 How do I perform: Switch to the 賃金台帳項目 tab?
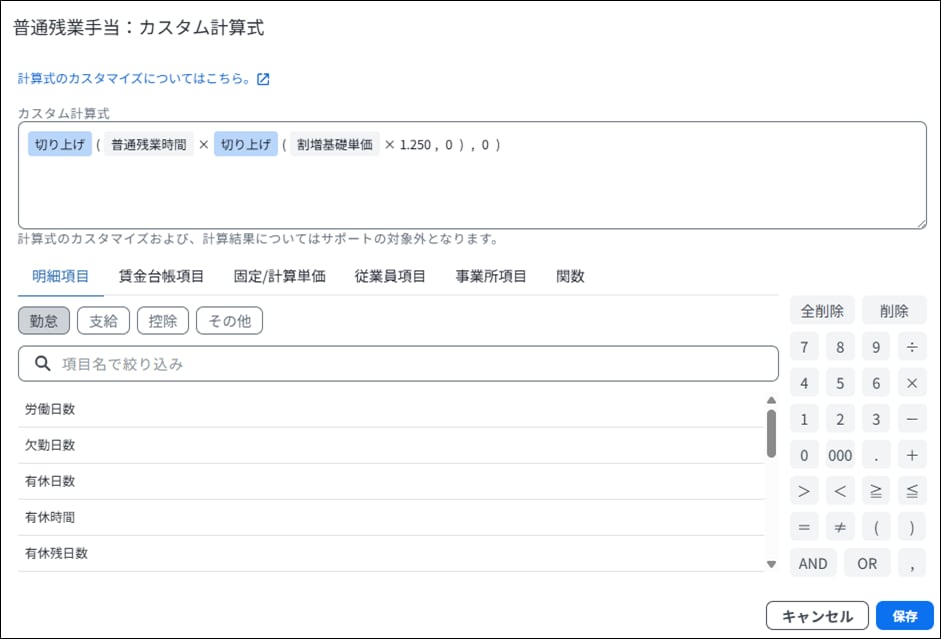coord(161,277)
